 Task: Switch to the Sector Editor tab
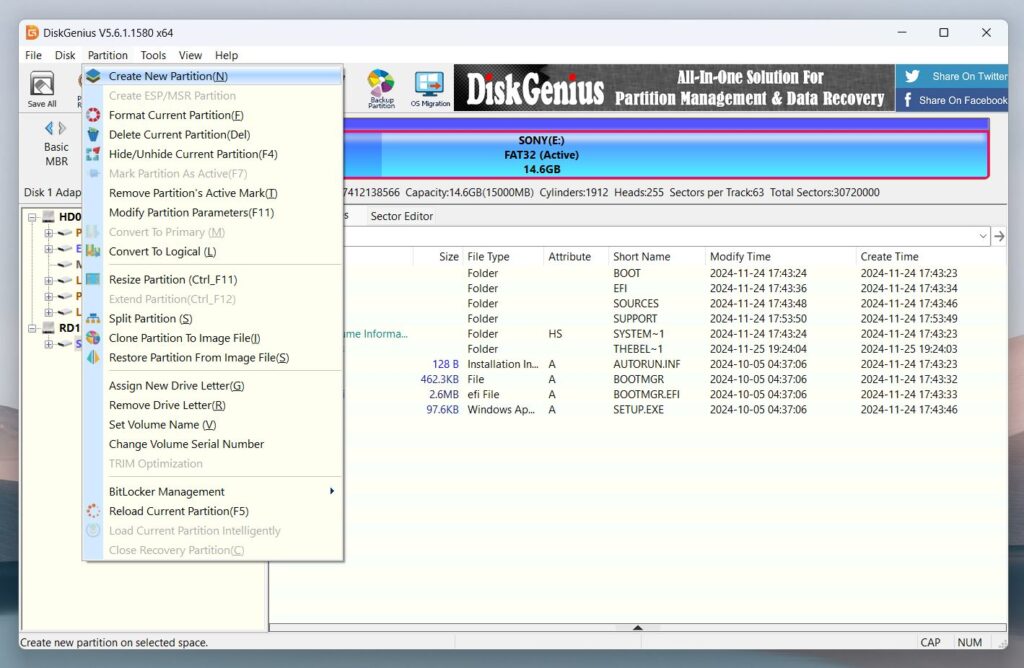[404, 215]
